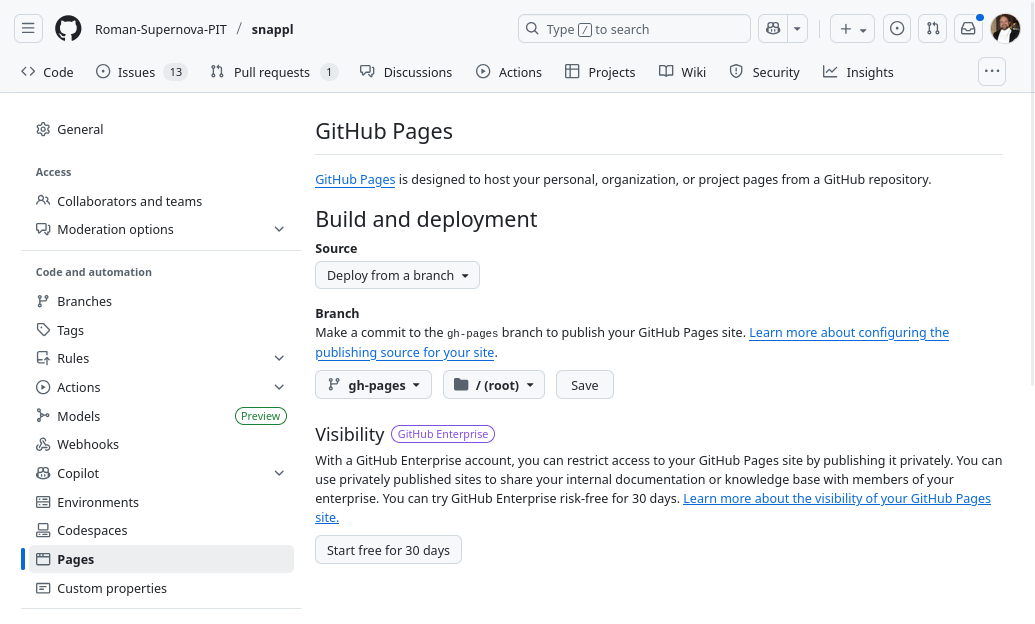The width and height of the screenshot is (1035, 624).
Task: Open Deploy from a branch dropdown
Action: (397, 275)
